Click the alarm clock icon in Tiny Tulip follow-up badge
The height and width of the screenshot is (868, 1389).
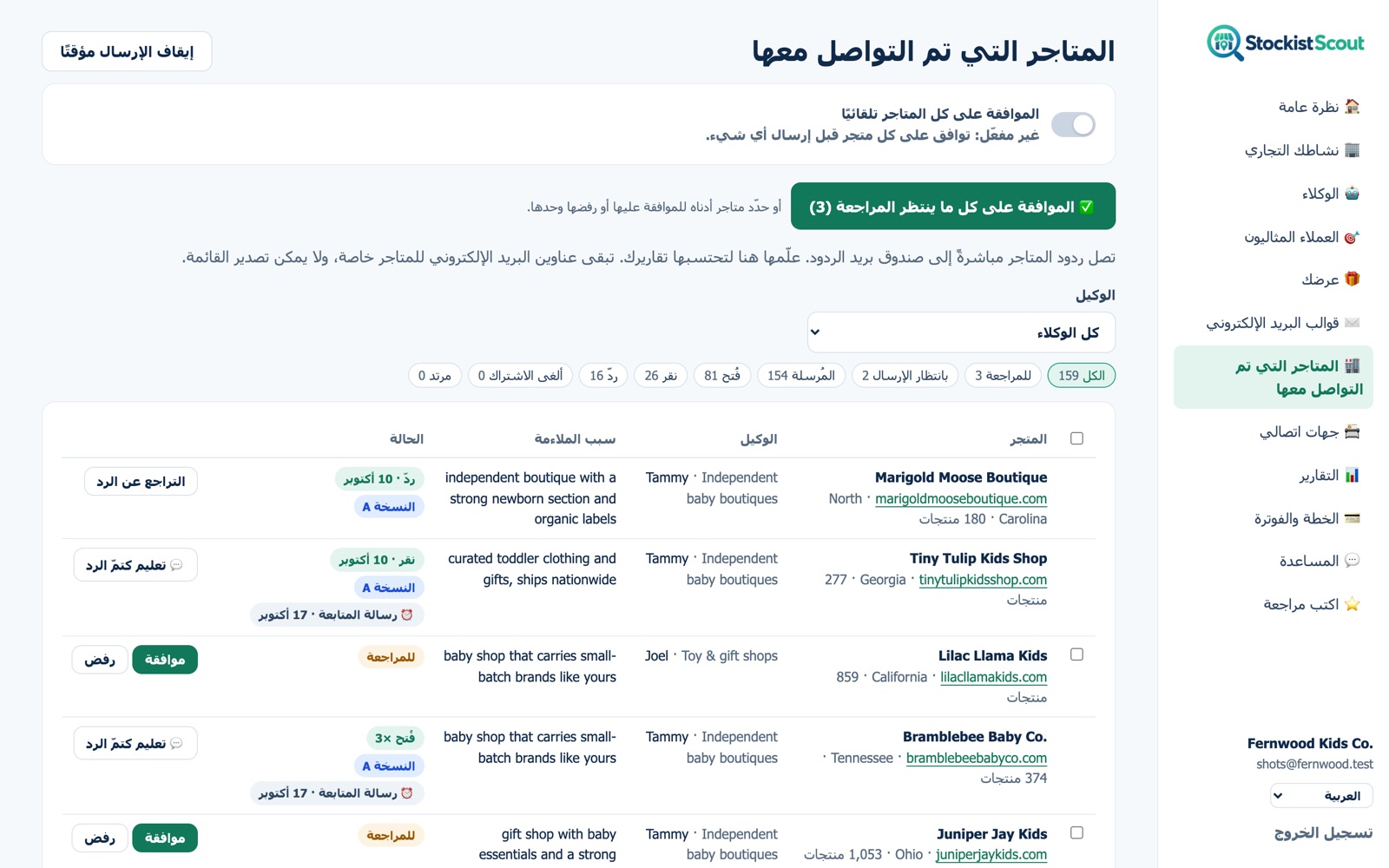[407, 615]
